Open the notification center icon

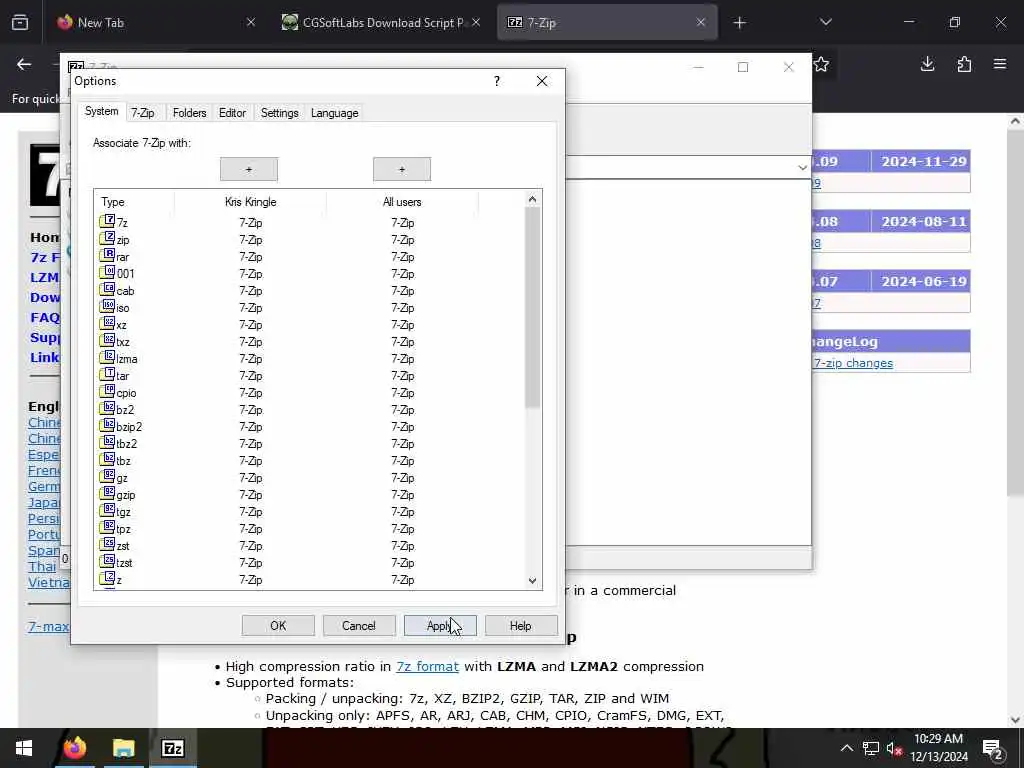993,749
